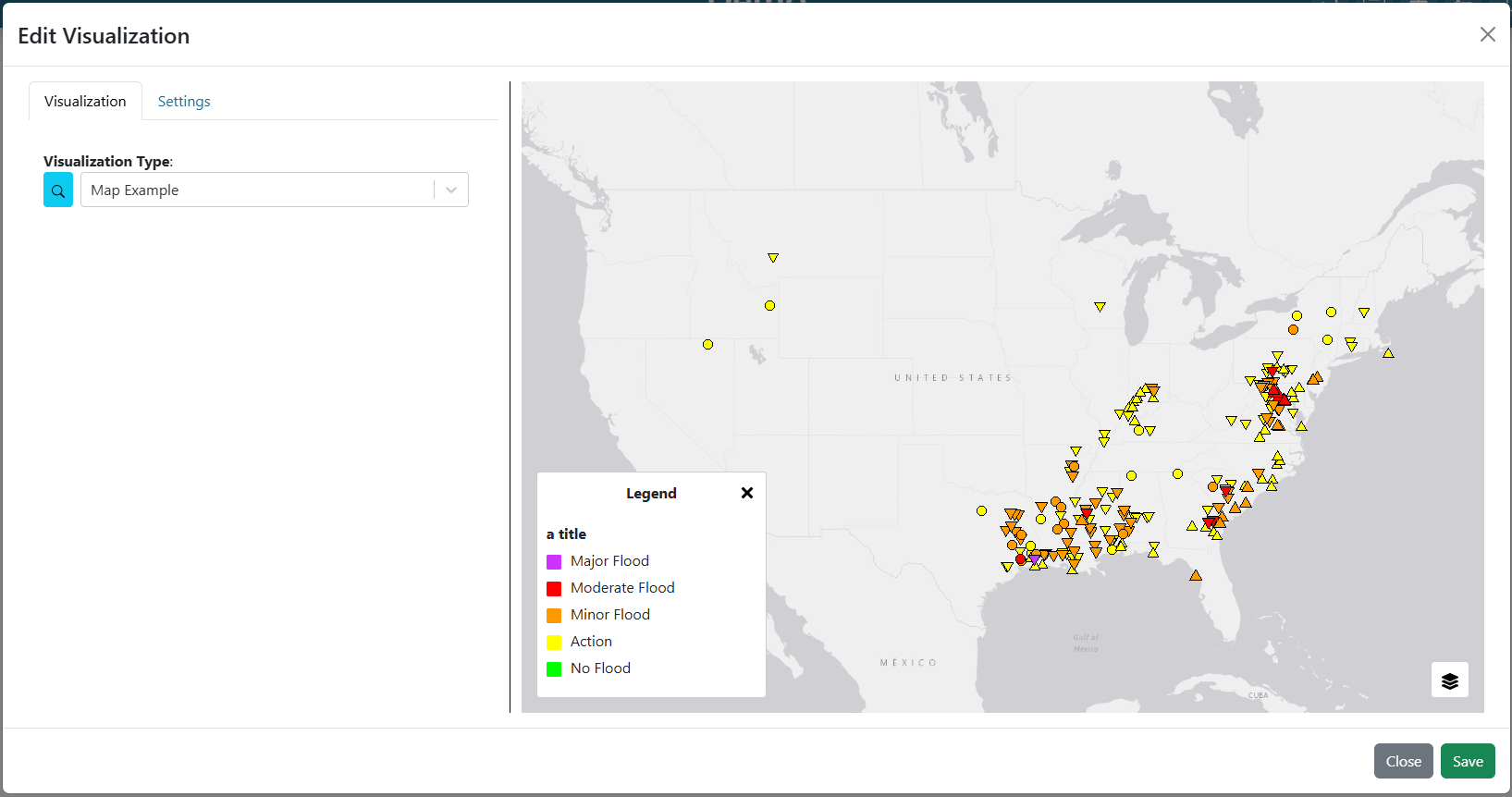Image resolution: width=1512 pixels, height=797 pixels.
Task: Click the 'MÉXICO' map label
Action: point(908,663)
